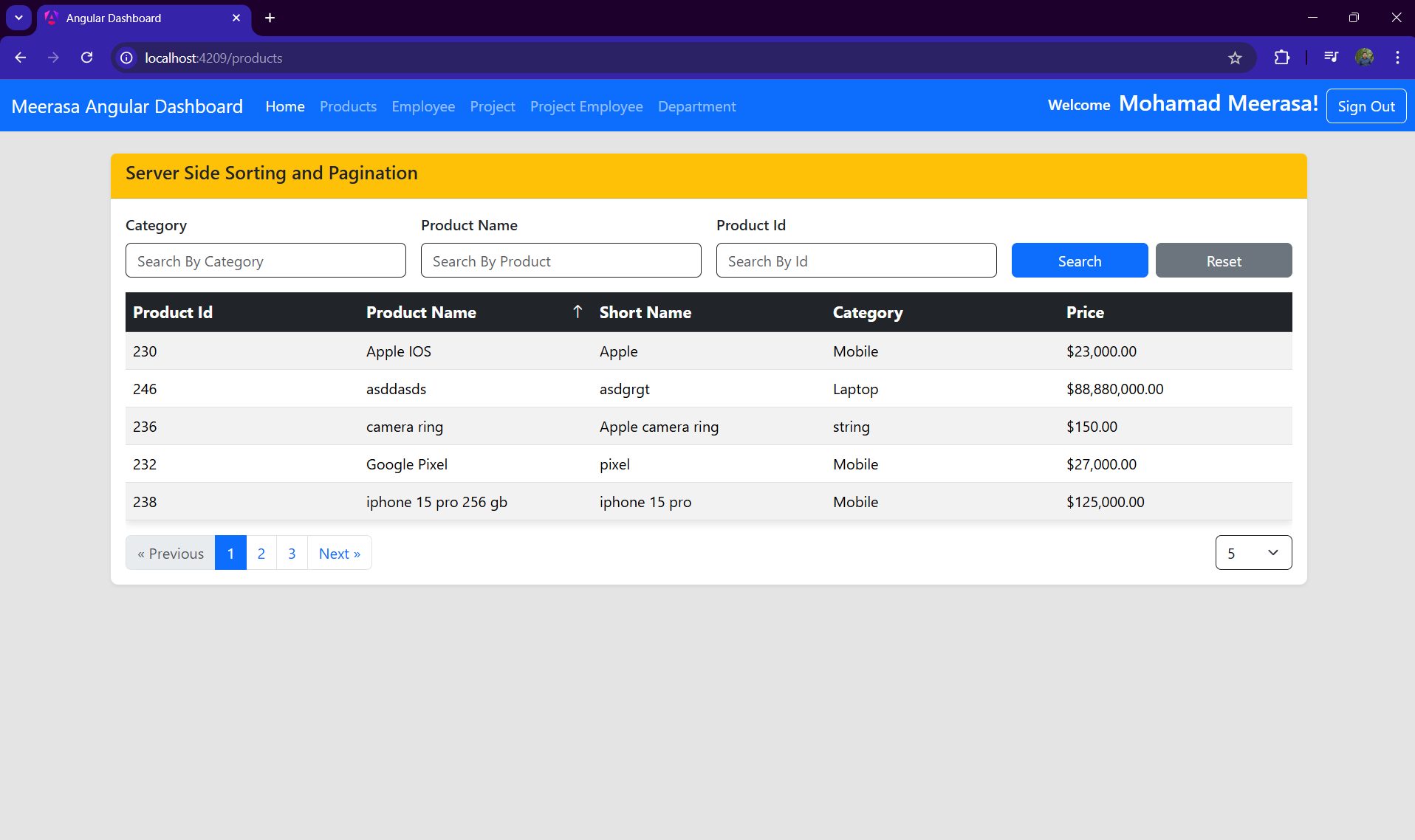This screenshot has height=840, width=1415.
Task: Open the Products nav item
Action: pyautogui.click(x=348, y=106)
